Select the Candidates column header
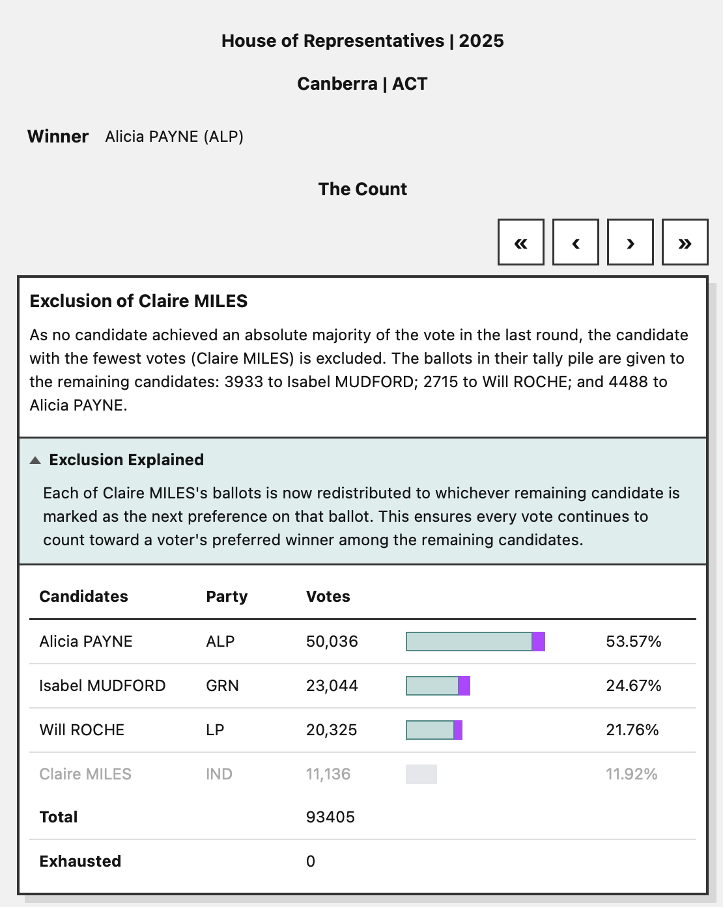724x908 pixels. [x=82, y=596]
